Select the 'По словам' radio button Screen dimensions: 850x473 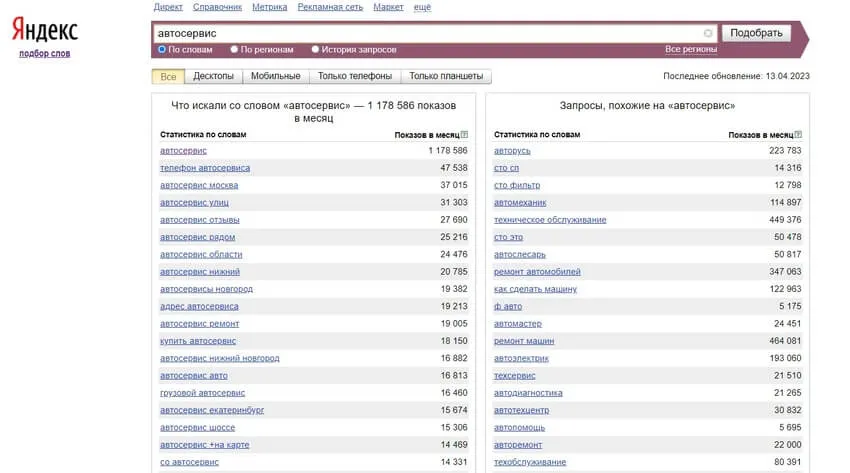[x=162, y=49]
